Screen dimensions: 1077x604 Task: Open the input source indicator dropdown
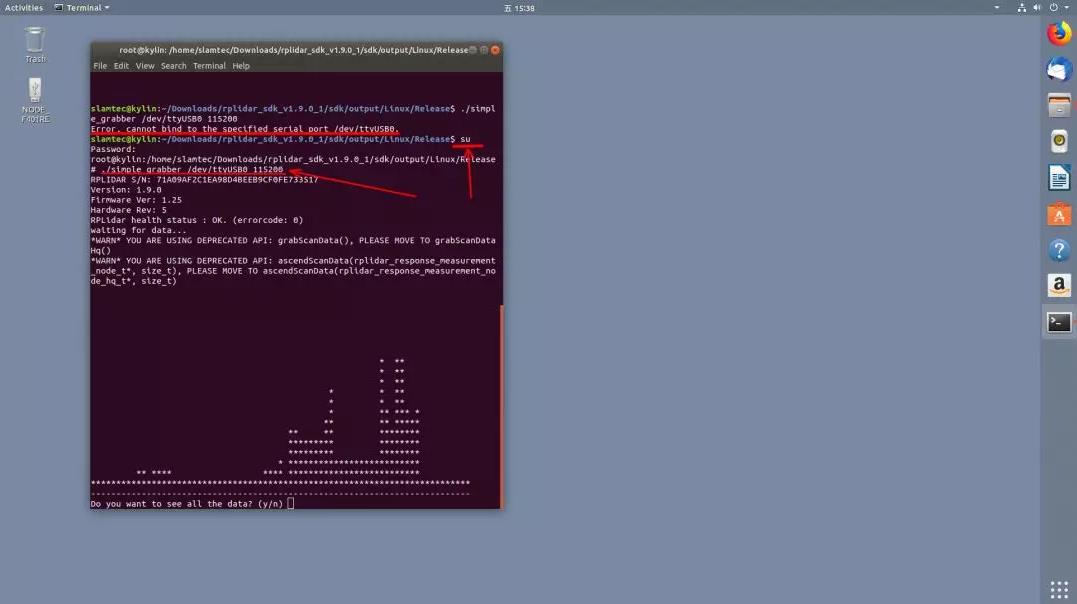tap(997, 8)
